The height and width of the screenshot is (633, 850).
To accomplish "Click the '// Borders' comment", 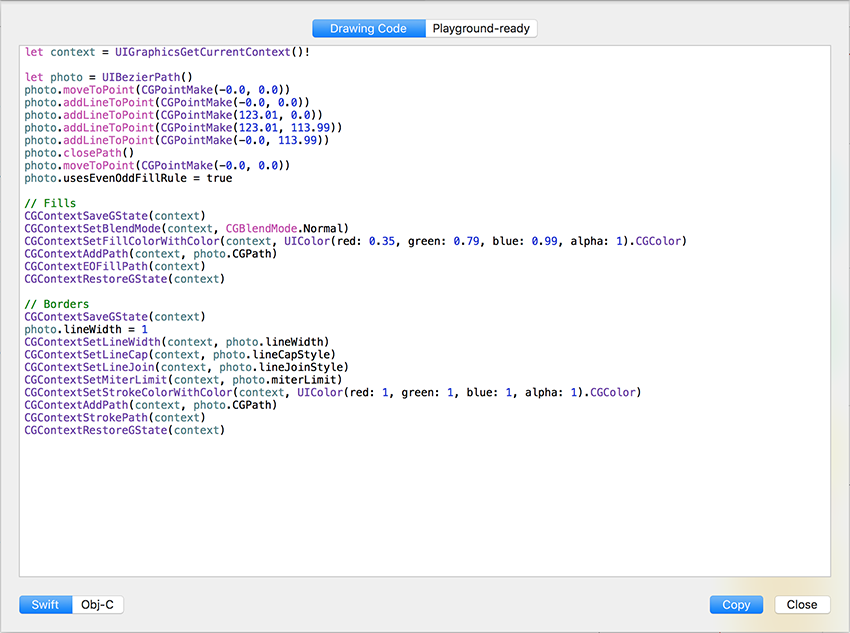I will [x=57, y=304].
